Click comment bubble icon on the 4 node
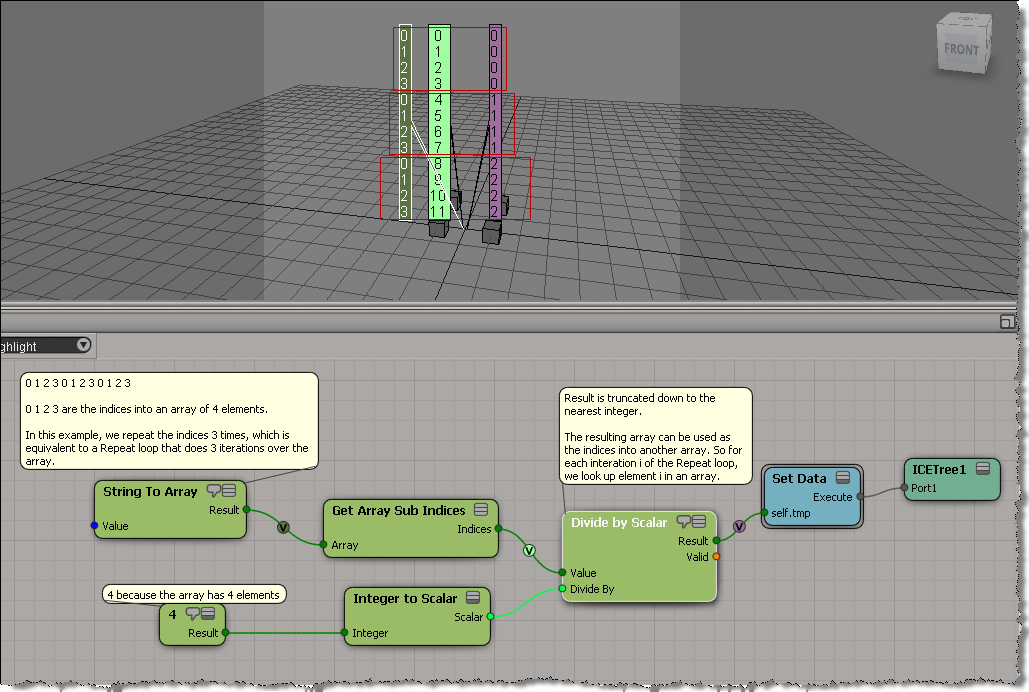Screen dimensions: 1029x692 point(192,614)
